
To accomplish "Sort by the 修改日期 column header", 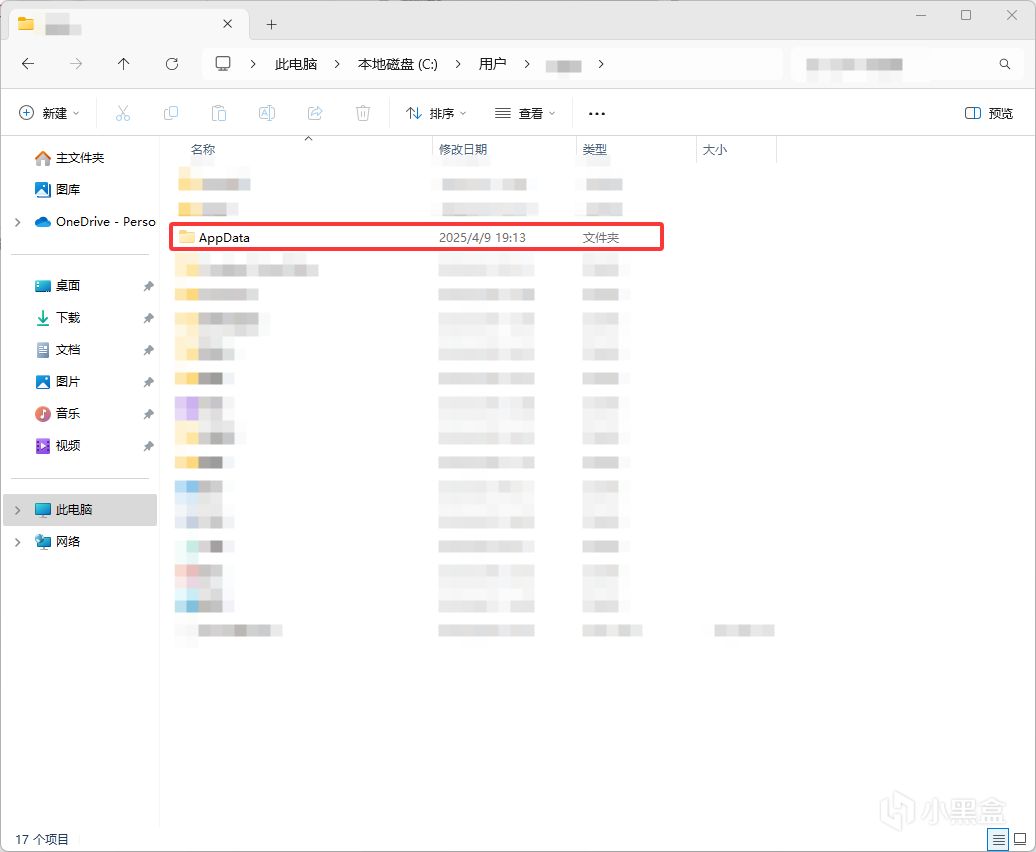I will click(463, 150).
